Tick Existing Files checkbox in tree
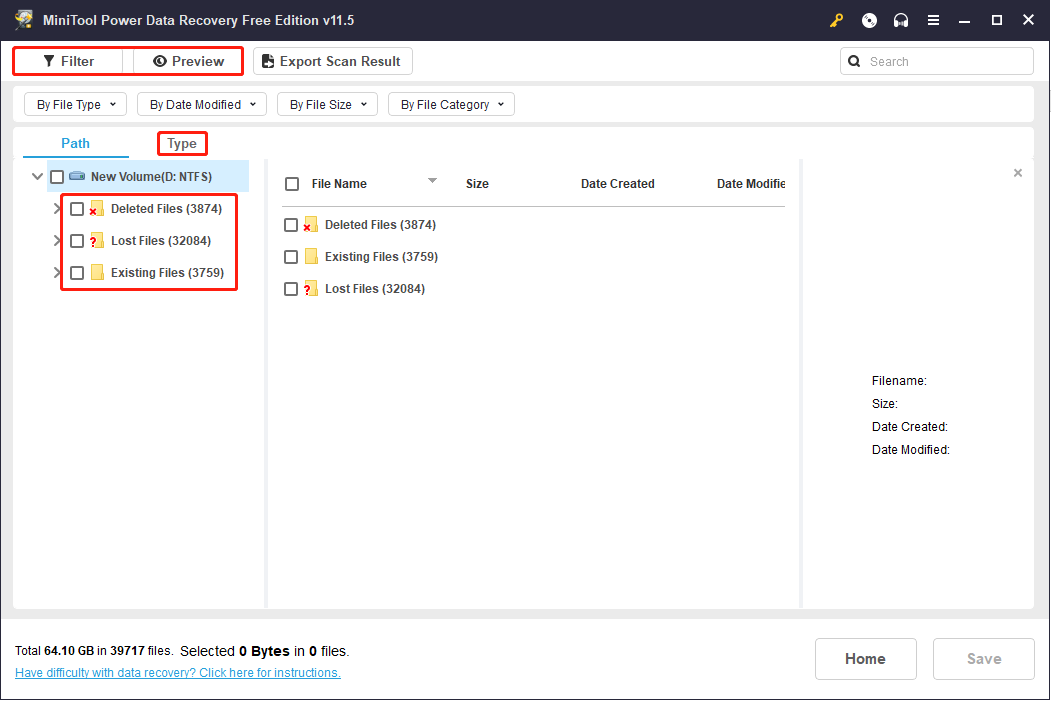This screenshot has height=701, width=1051. 77,273
